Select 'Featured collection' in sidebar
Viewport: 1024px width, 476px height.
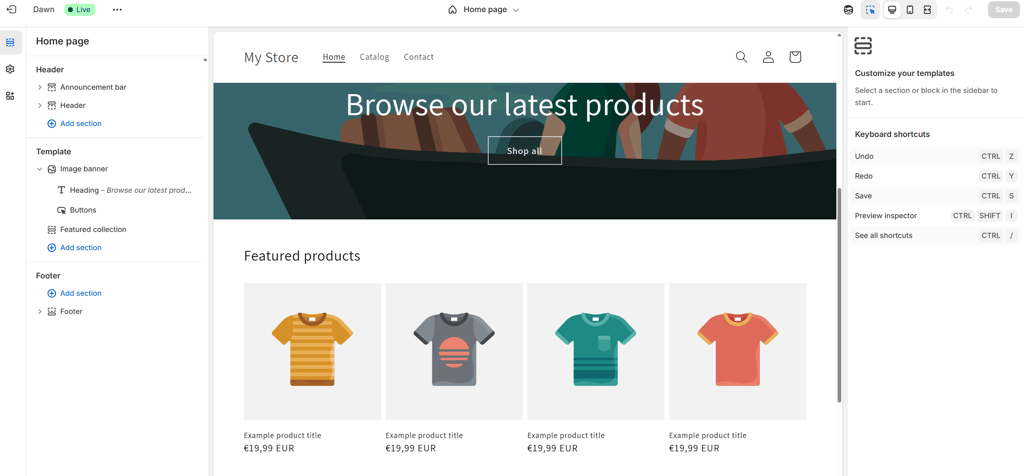coord(93,230)
